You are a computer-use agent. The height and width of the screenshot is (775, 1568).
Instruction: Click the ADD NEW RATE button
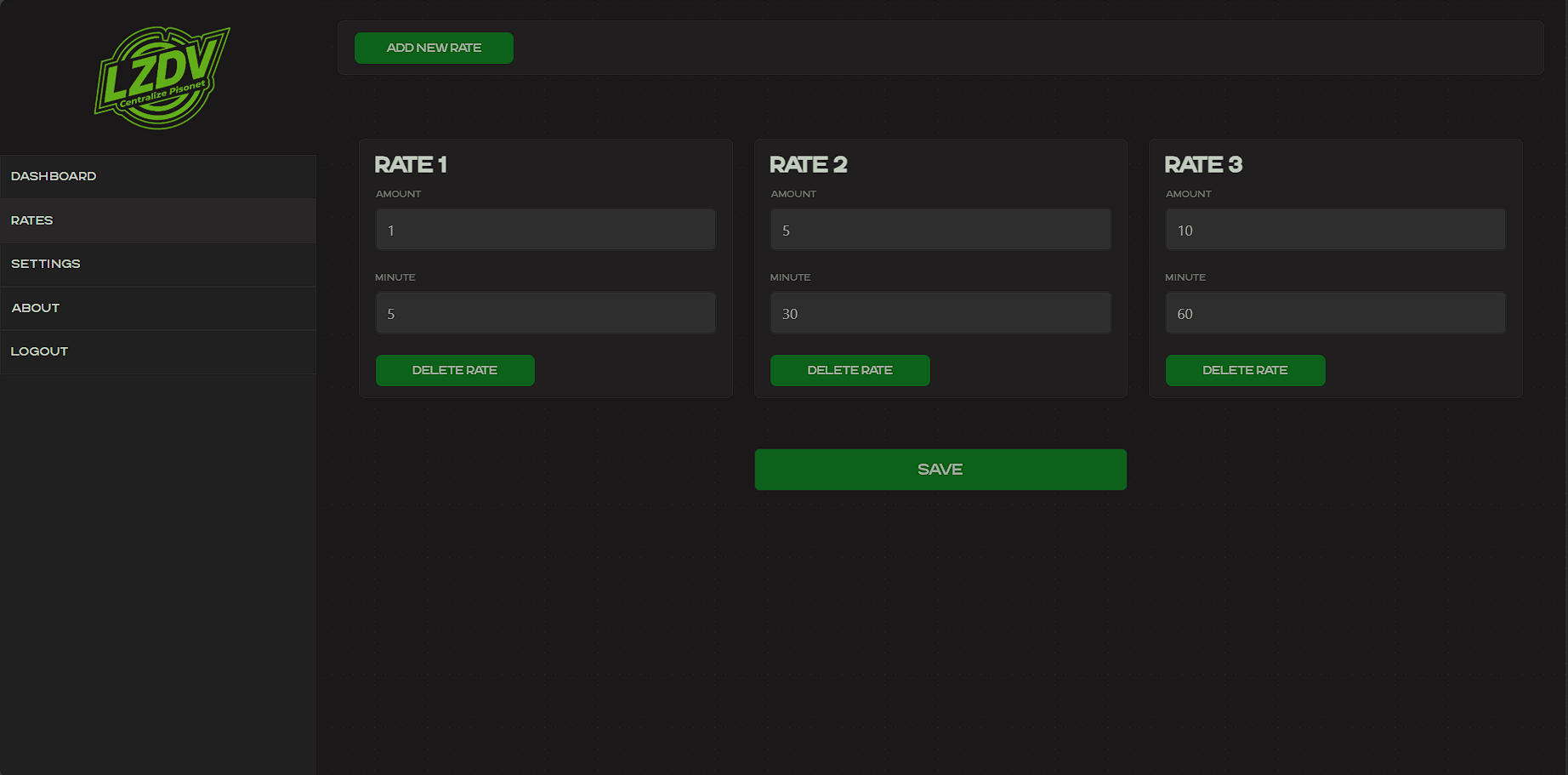[434, 48]
